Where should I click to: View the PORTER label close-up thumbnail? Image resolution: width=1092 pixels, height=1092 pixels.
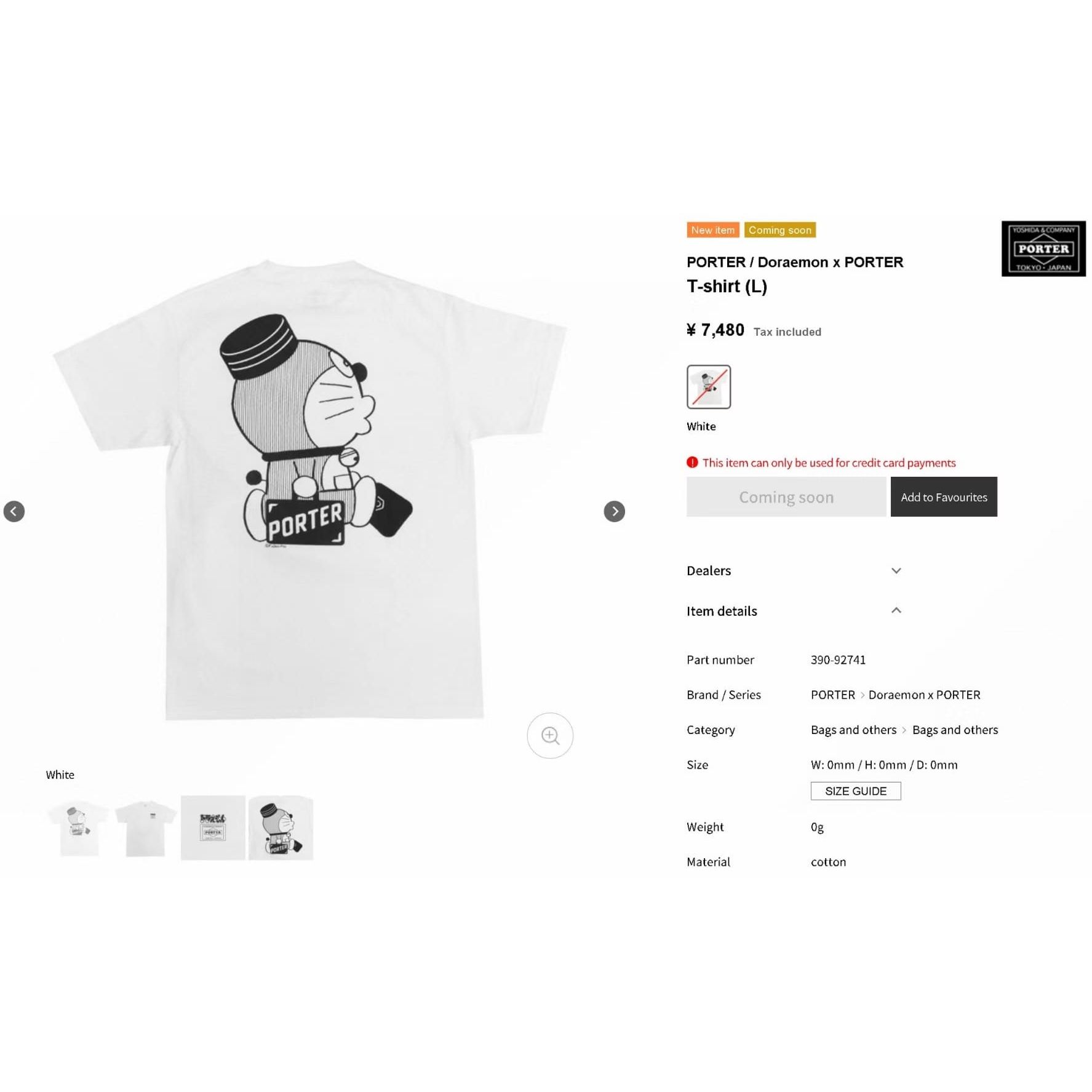[x=213, y=827]
